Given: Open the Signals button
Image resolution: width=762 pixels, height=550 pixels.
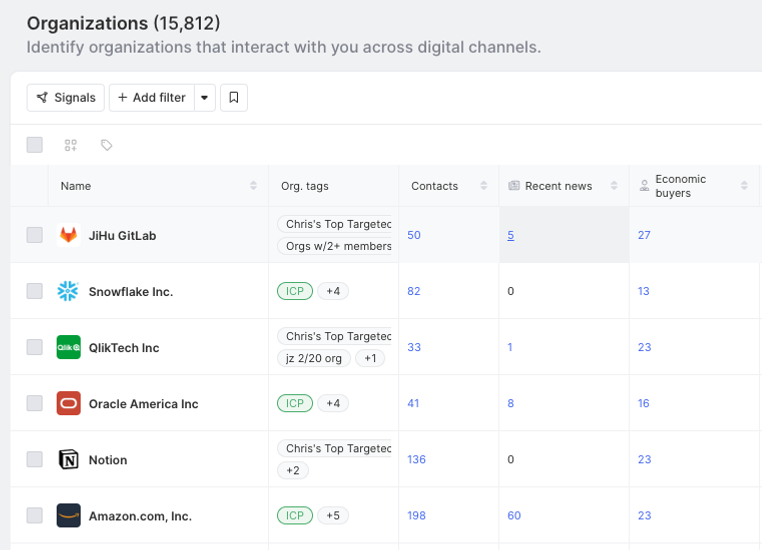Looking at the screenshot, I should [x=66, y=98].
